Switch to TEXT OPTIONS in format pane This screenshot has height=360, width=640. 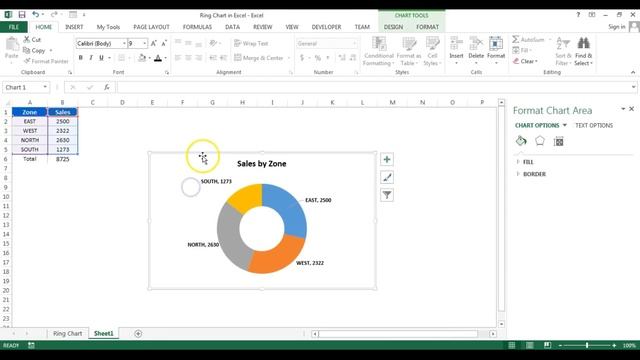coord(594,125)
